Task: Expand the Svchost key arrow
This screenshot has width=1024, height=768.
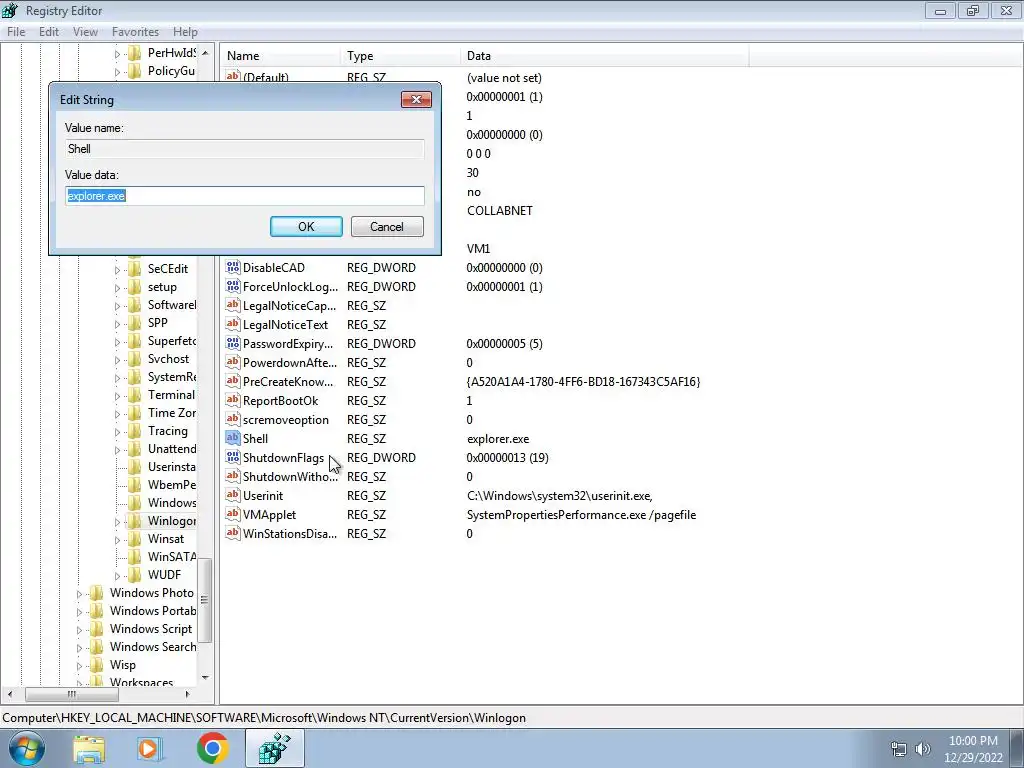Action: coord(117,359)
